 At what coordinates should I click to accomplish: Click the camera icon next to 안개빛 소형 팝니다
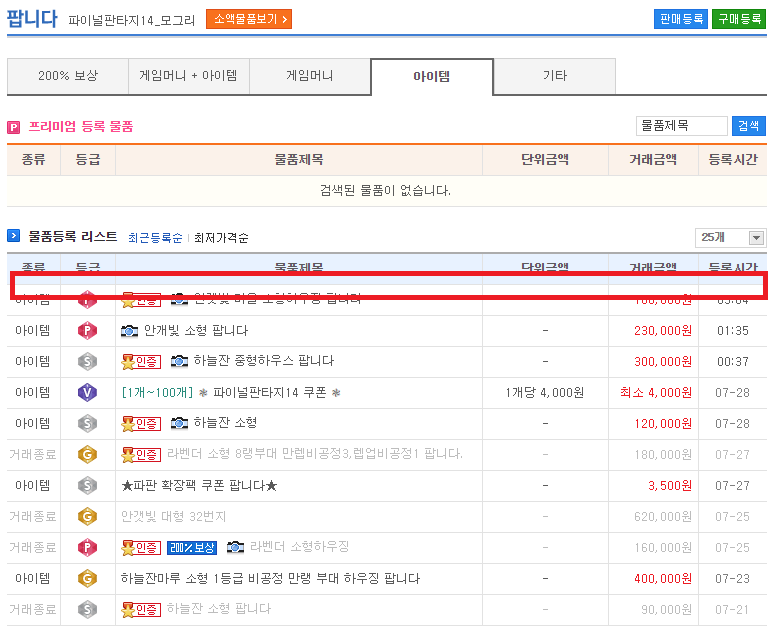coord(129,330)
